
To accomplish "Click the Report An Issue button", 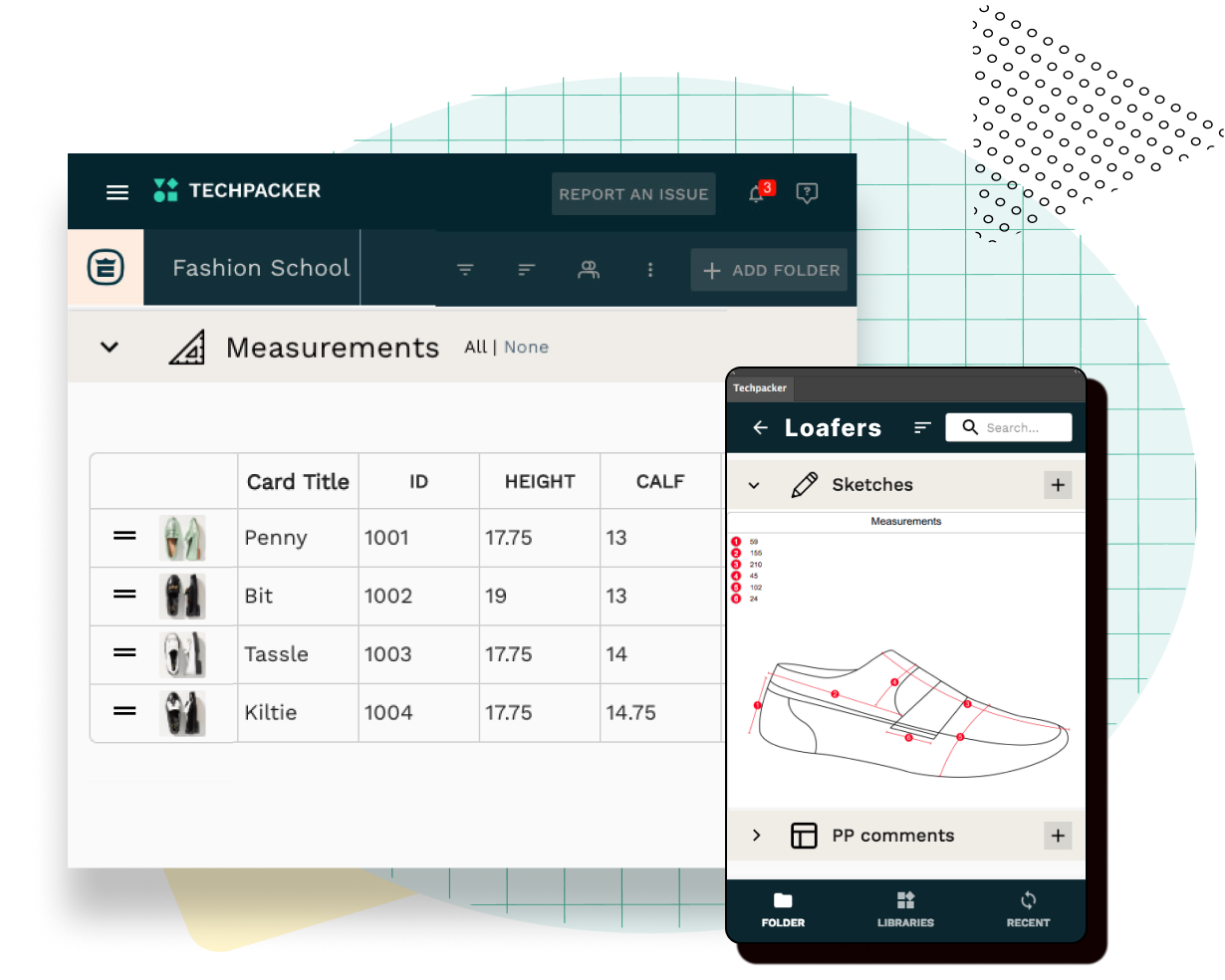I will [x=633, y=193].
